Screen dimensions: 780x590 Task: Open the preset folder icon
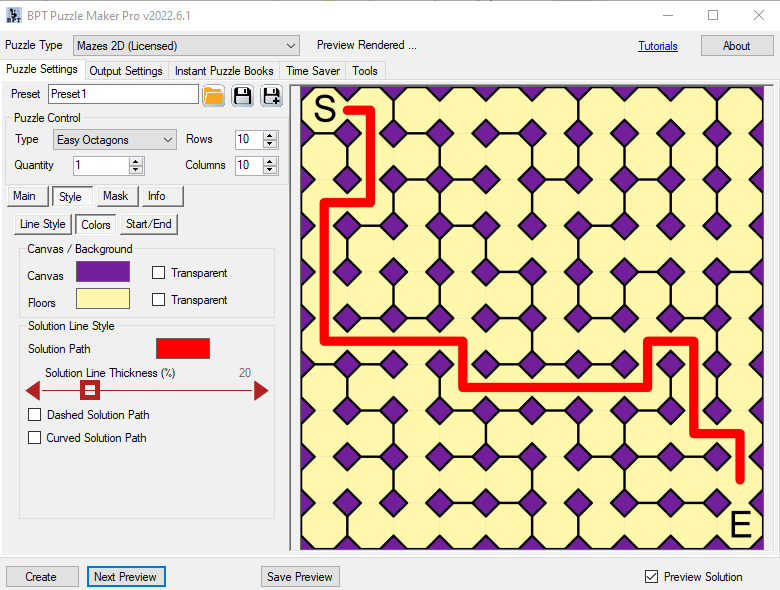[x=213, y=95]
